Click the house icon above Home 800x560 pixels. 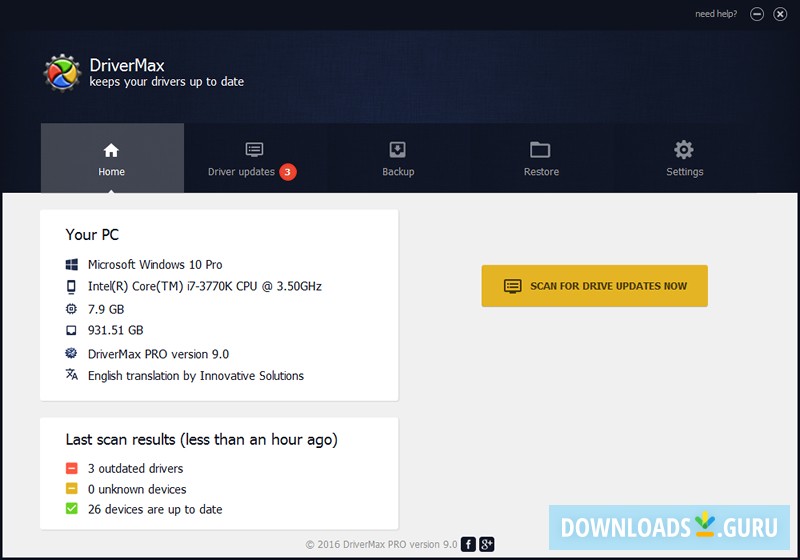point(111,150)
